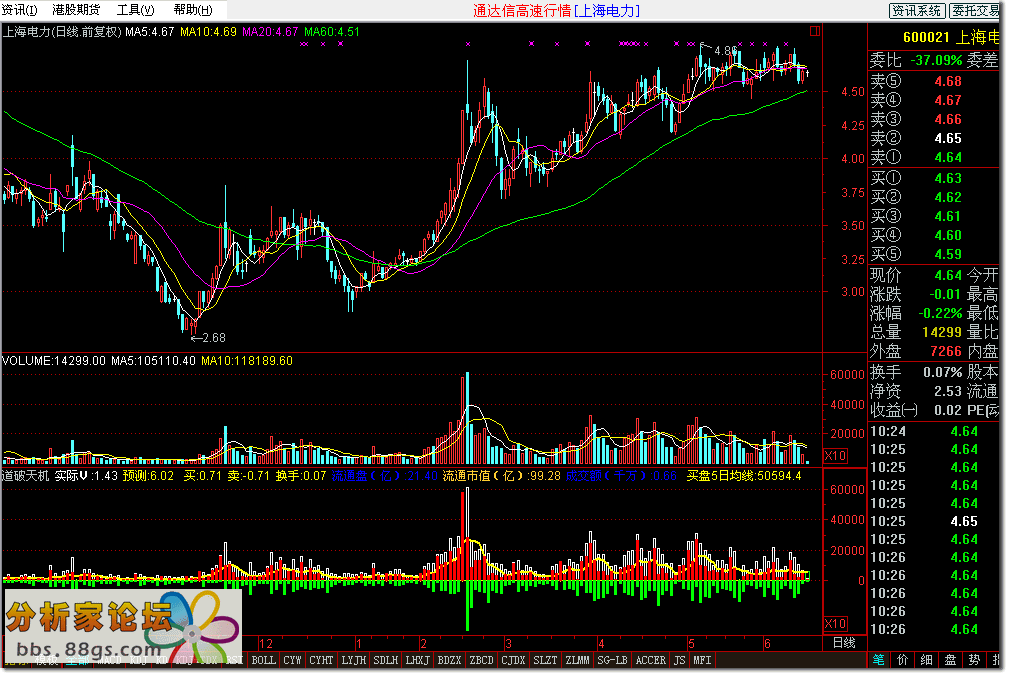Switch to the LYJH indicator tab
The height and width of the screenshot is (675, 1009).
point(353,660)
